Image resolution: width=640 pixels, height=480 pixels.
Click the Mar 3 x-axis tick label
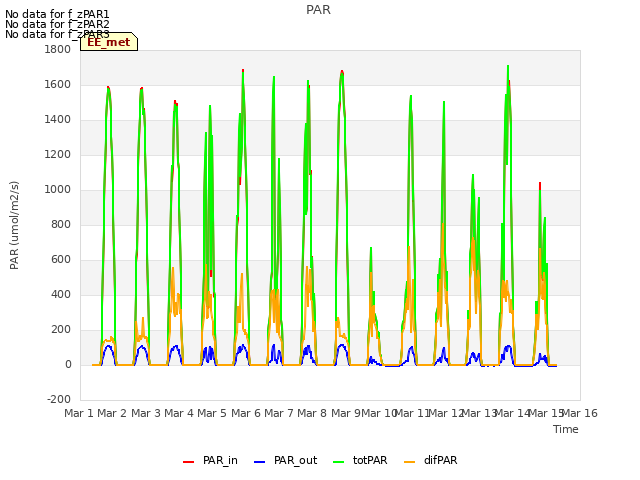point(146,413)
